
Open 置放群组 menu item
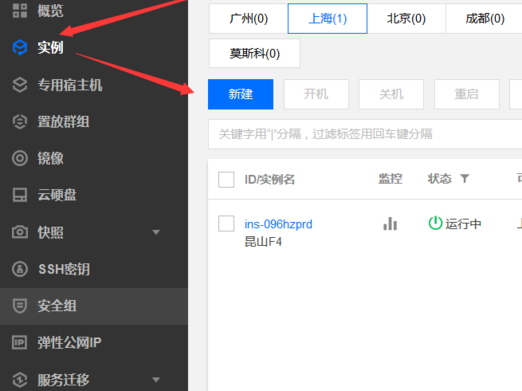click(x=63, y=121)
